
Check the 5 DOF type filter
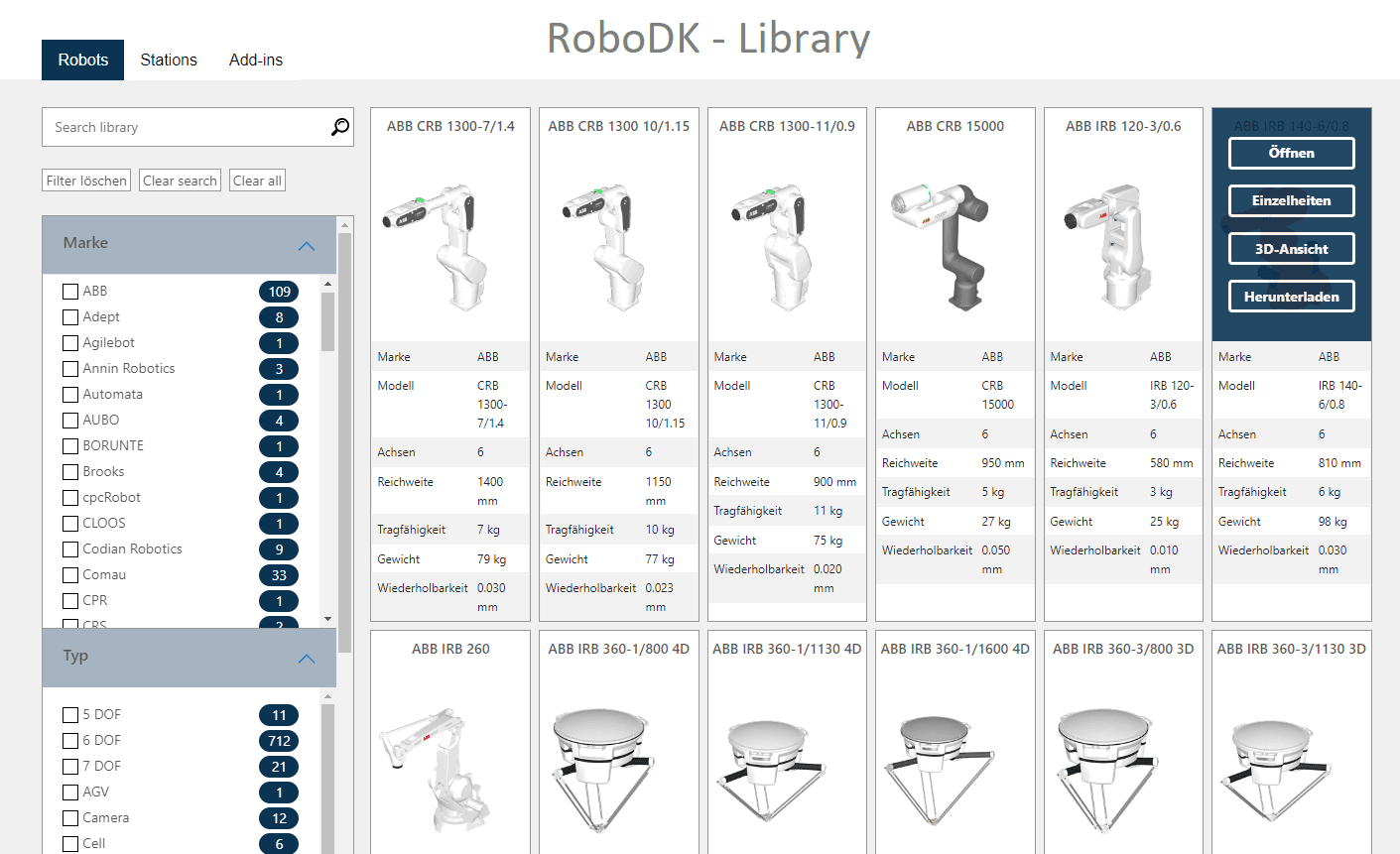click(70, 715)
